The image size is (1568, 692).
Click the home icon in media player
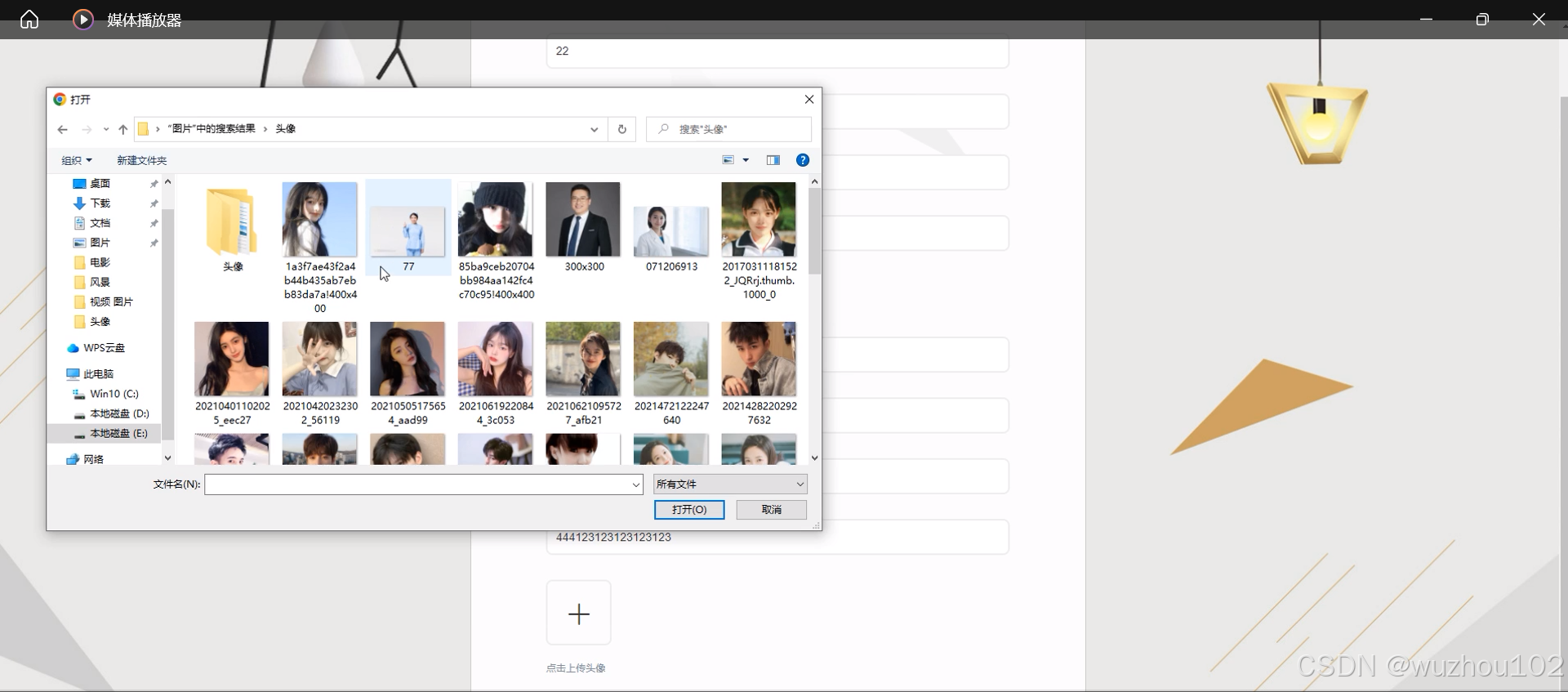(x=29, y=19)
